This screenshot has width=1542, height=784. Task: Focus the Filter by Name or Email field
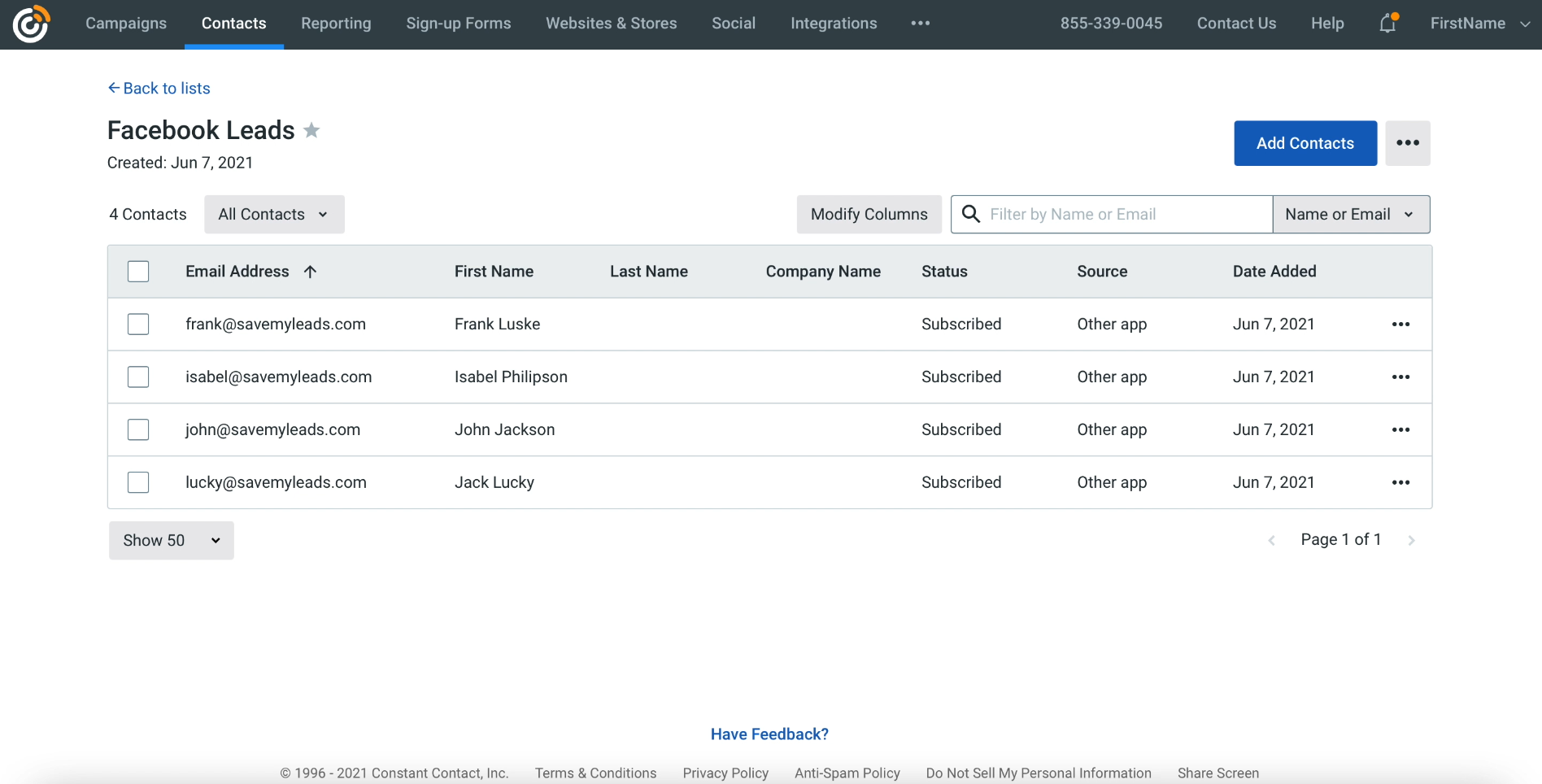click(x=1112, y=214)
